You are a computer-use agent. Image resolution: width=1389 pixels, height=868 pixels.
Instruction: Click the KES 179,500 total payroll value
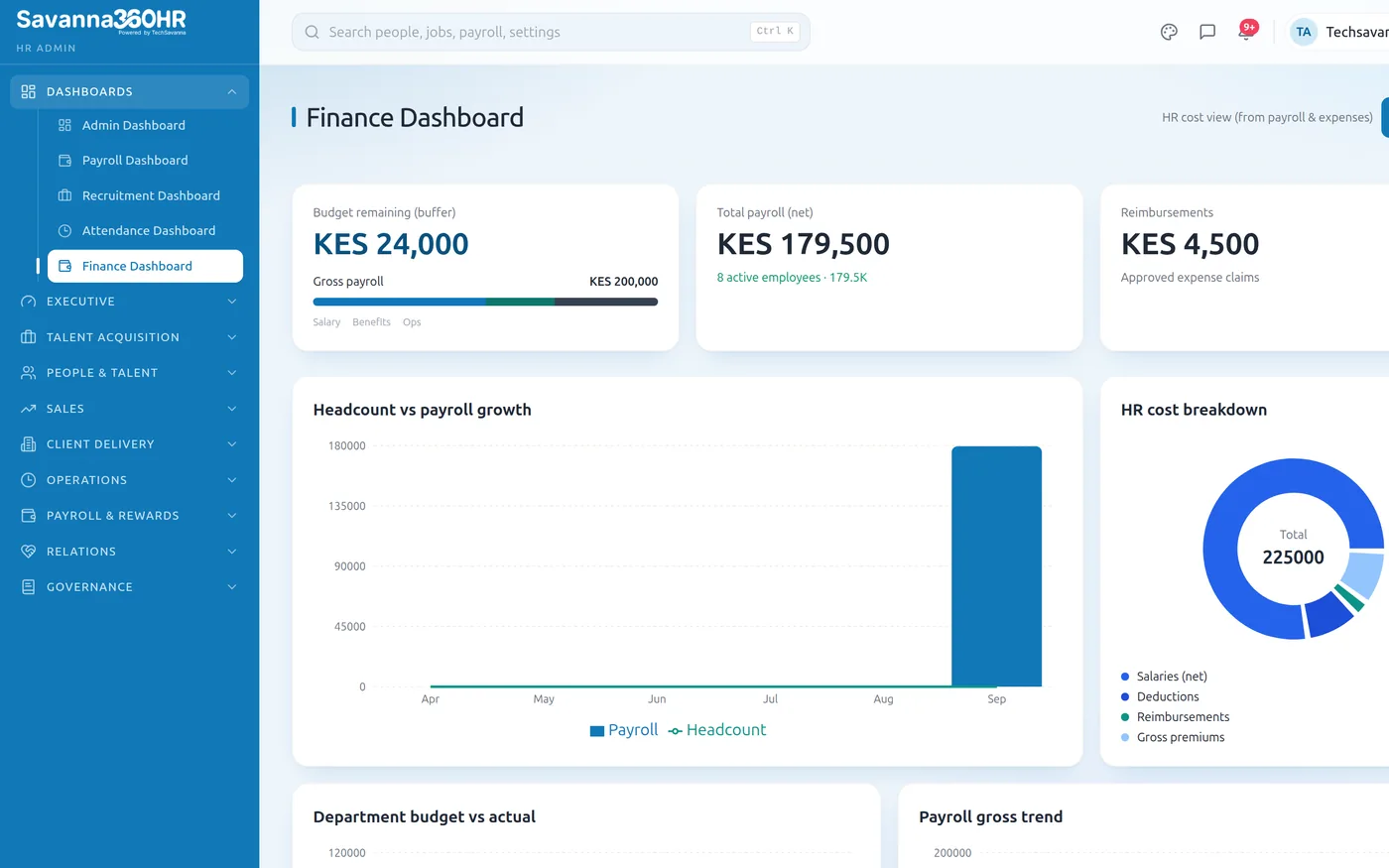(x=804, y=244)
